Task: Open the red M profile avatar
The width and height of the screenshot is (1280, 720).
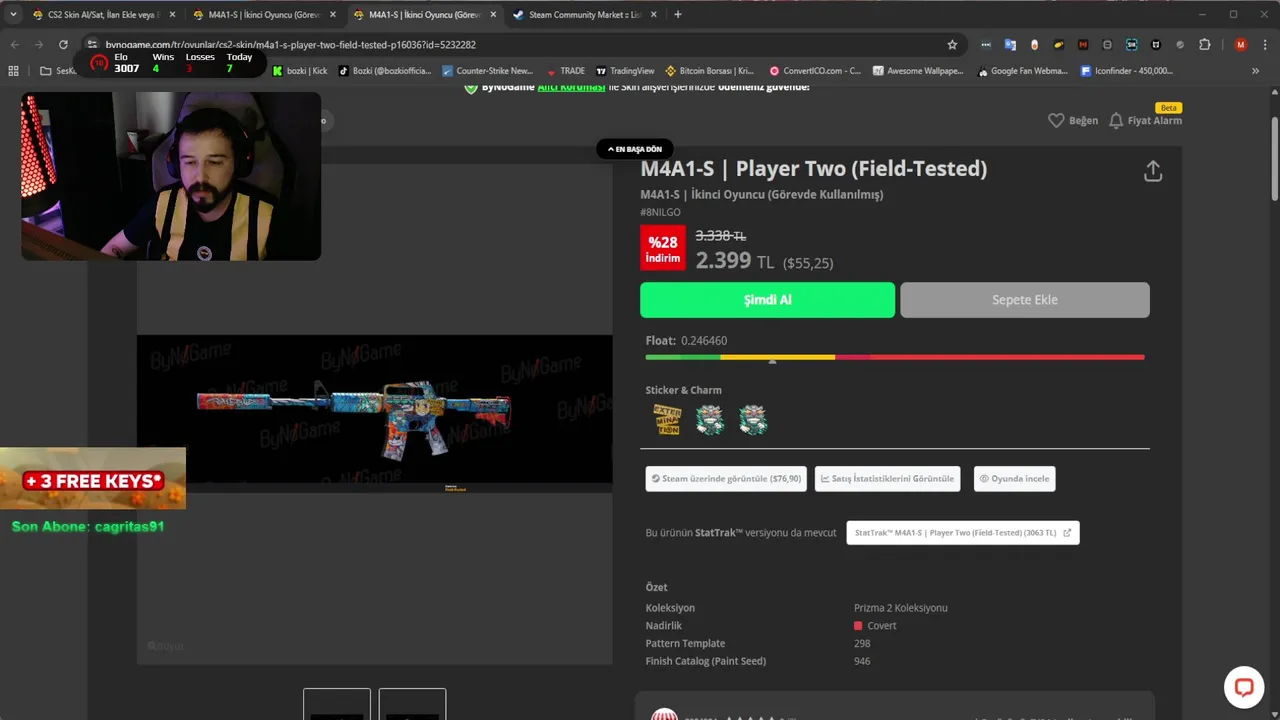Action: tap(1241, 45)
